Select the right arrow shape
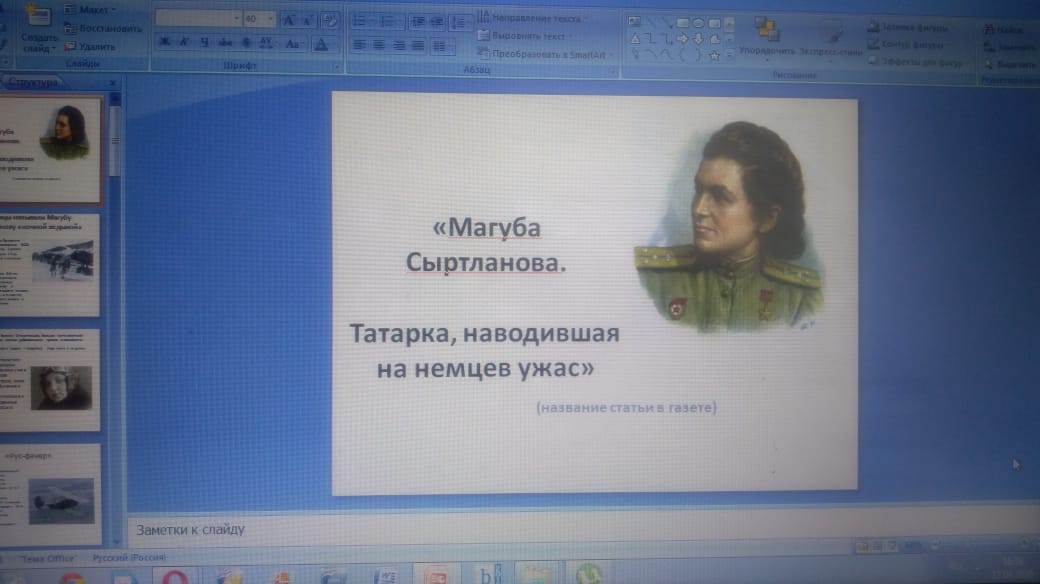The width and height of the screenshot is (1040, 584). [x=682, y=39]
